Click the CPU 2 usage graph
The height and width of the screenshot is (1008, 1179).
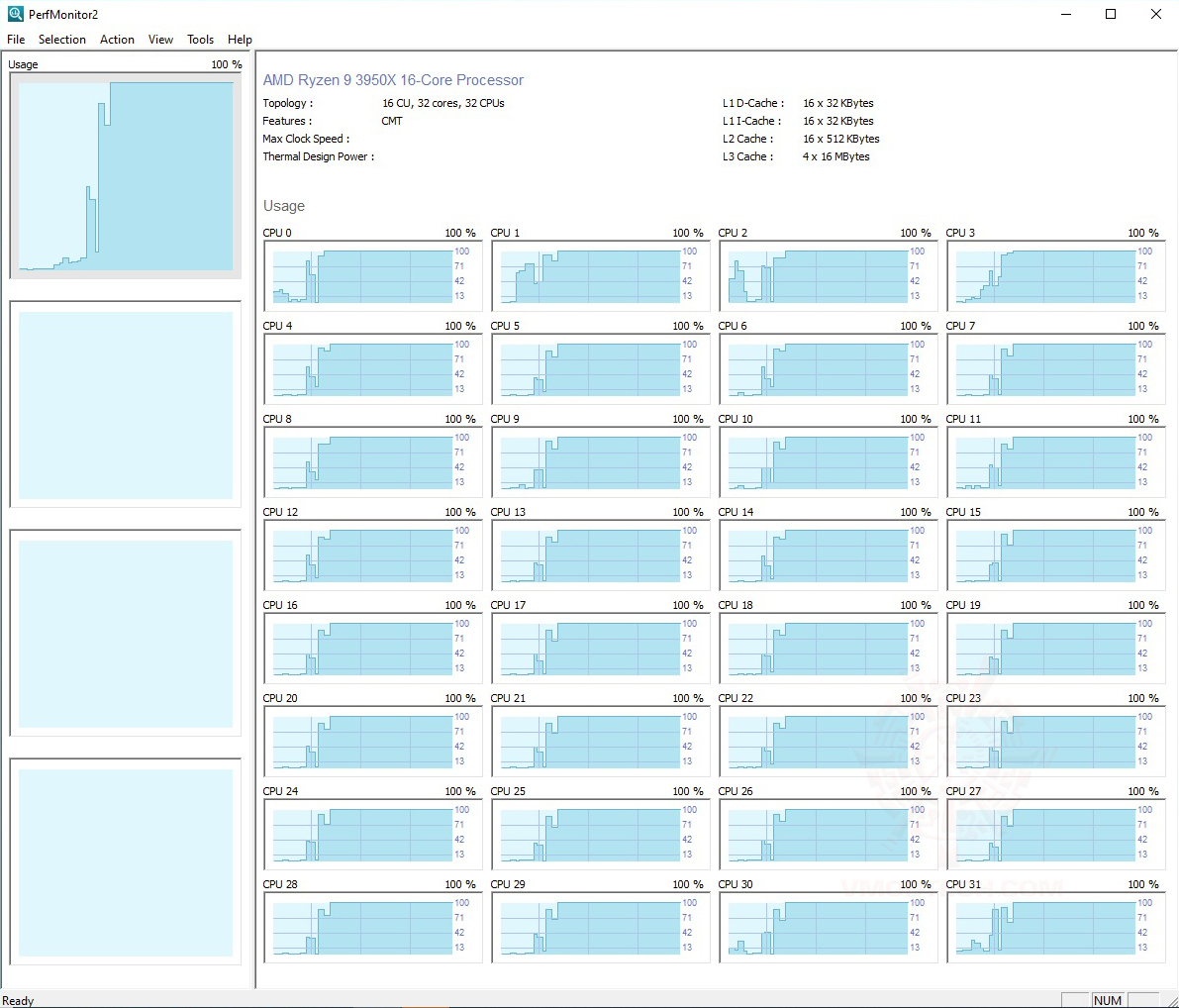[829, 276]
